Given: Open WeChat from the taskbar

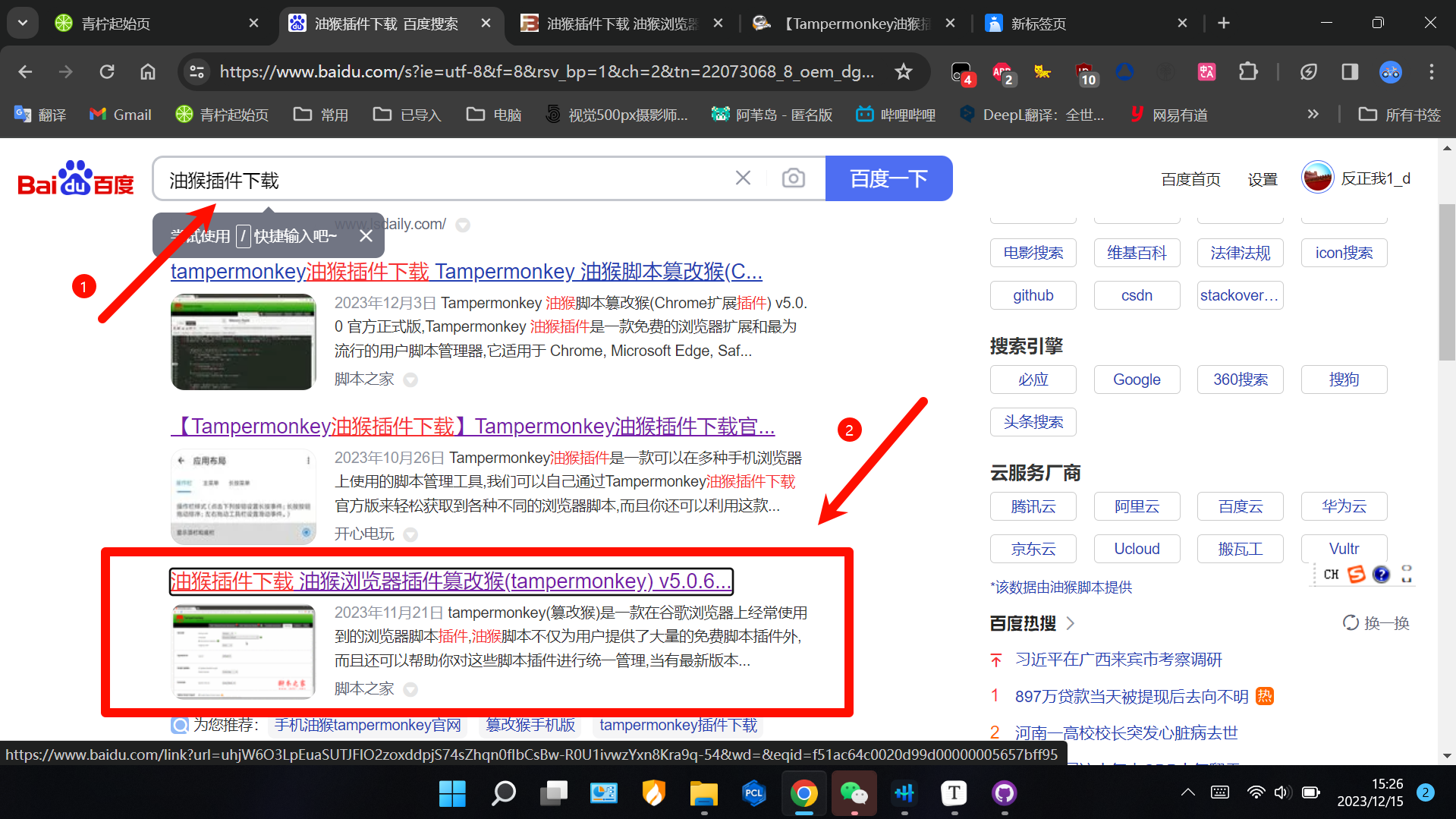Looking at the screenshot, I should coord(854,793).
